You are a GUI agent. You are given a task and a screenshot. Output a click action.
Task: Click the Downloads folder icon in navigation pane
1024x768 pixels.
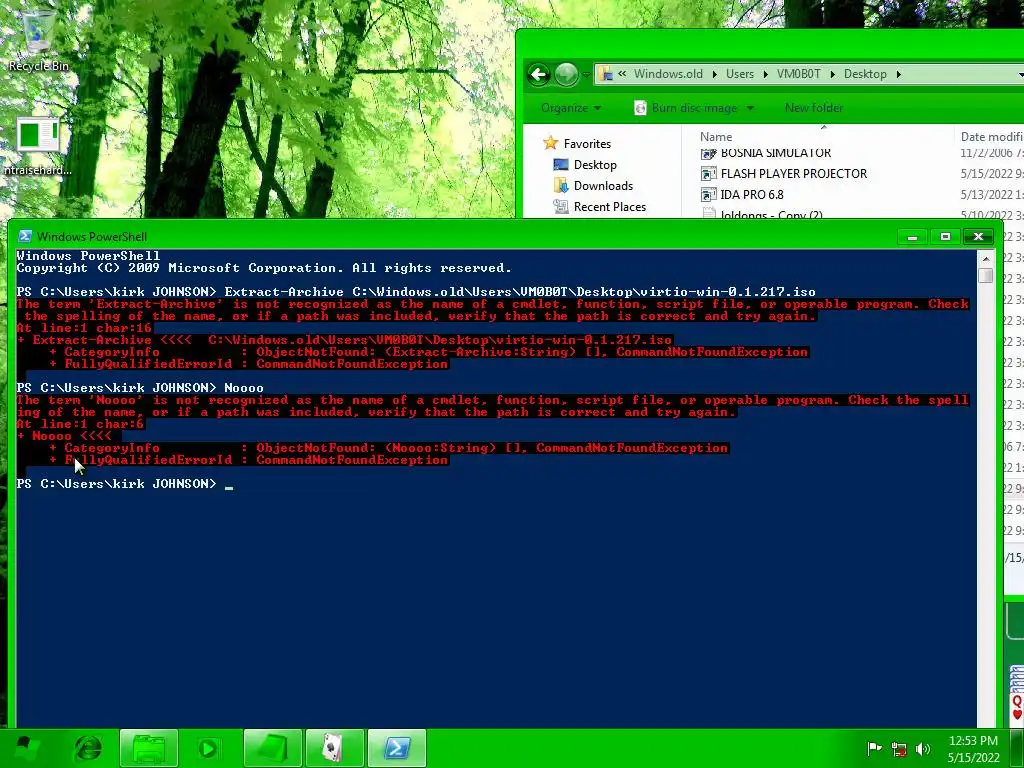point(561,185)
